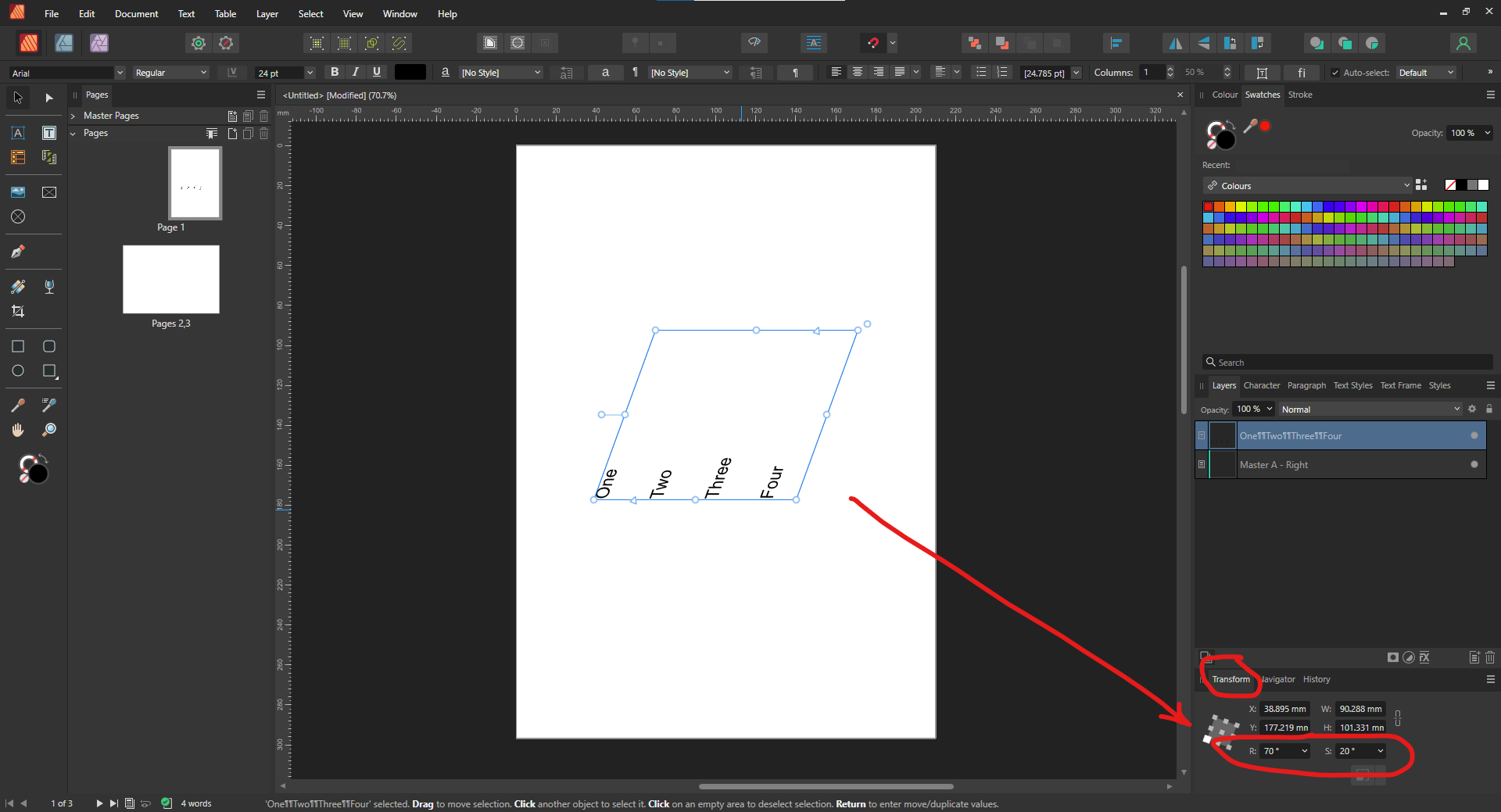Open Swatches panel hamburger menu
The width and height of the screenshot is (1501, 812).
[1490, 95]
